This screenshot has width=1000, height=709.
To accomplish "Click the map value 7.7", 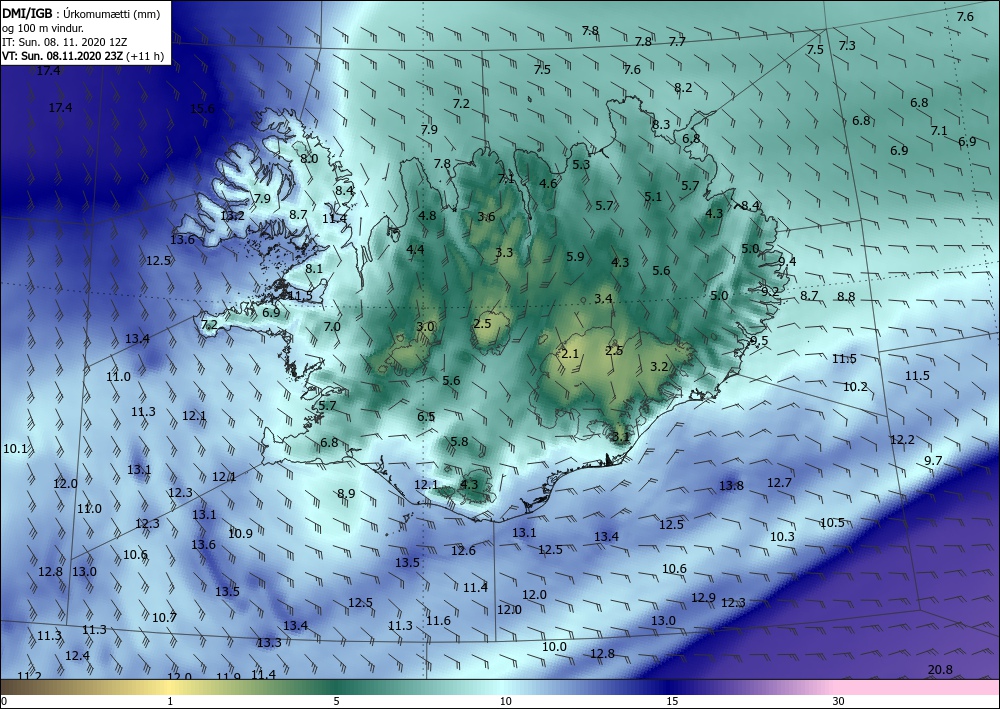I will [677, 41].
